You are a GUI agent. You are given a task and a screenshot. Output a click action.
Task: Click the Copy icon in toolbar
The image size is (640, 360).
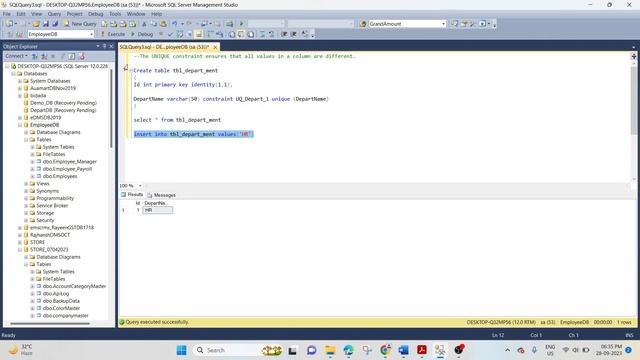click(x=153, y=24)
